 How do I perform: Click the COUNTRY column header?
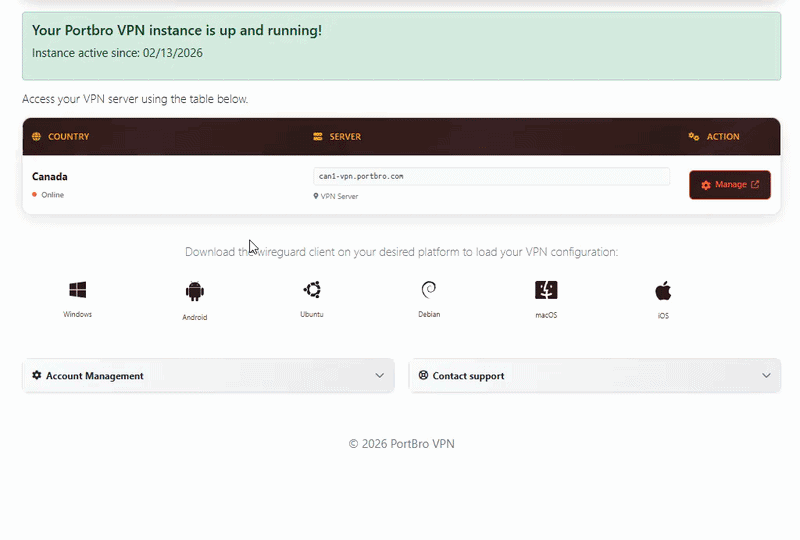coord(68,137)
